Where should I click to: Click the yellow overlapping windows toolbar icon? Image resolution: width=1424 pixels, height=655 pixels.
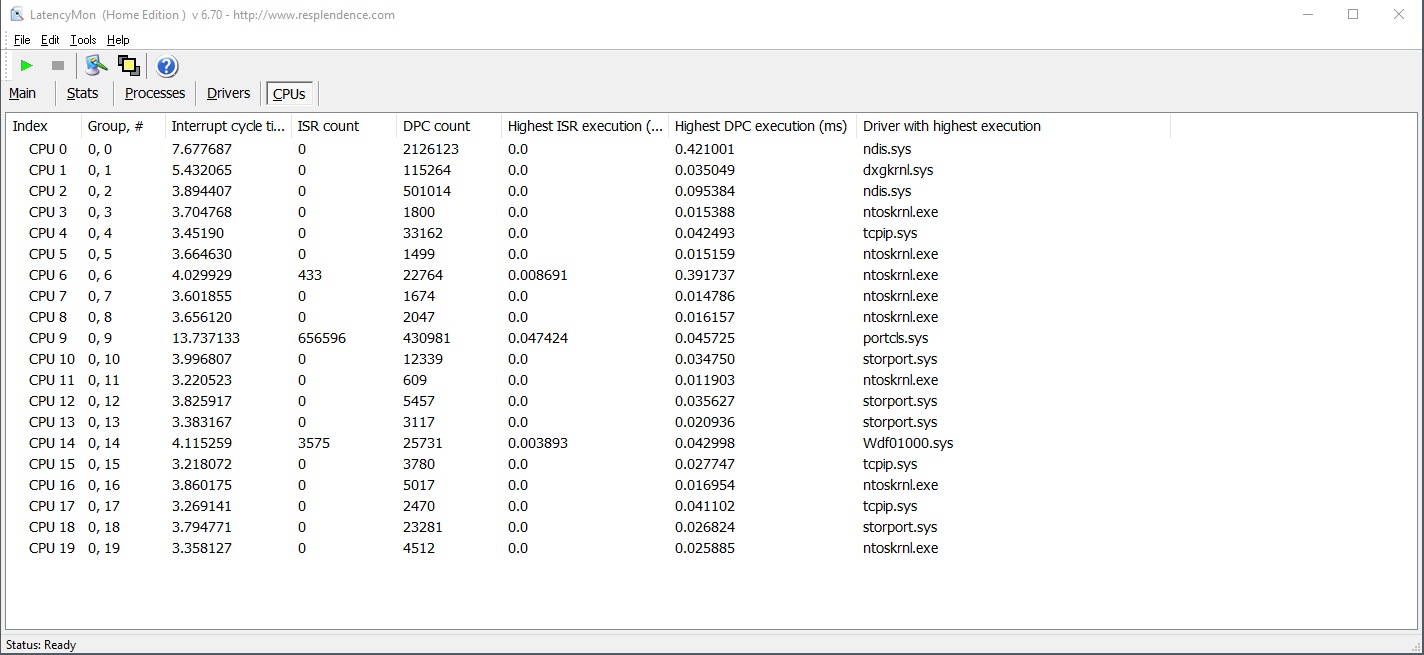[128, 66]
